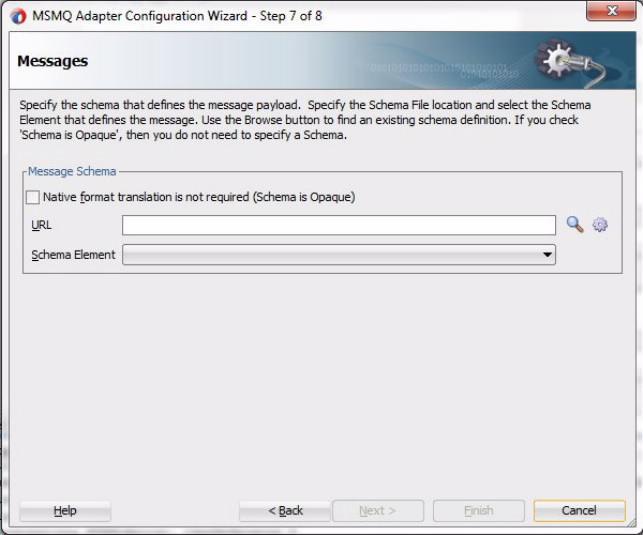Close the wizard window with X

coord(611,10)
